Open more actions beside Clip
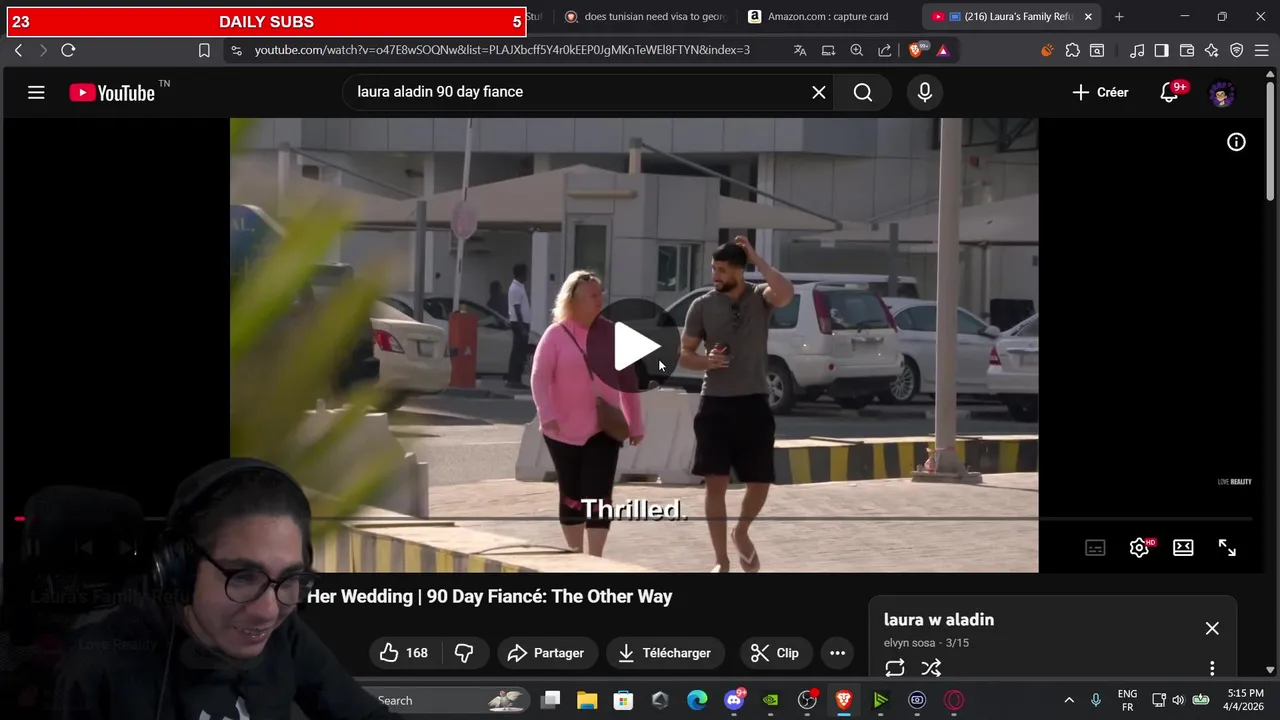Viewport: 1280px width, 720px height. pyautogui.click(x=838, y=653)
